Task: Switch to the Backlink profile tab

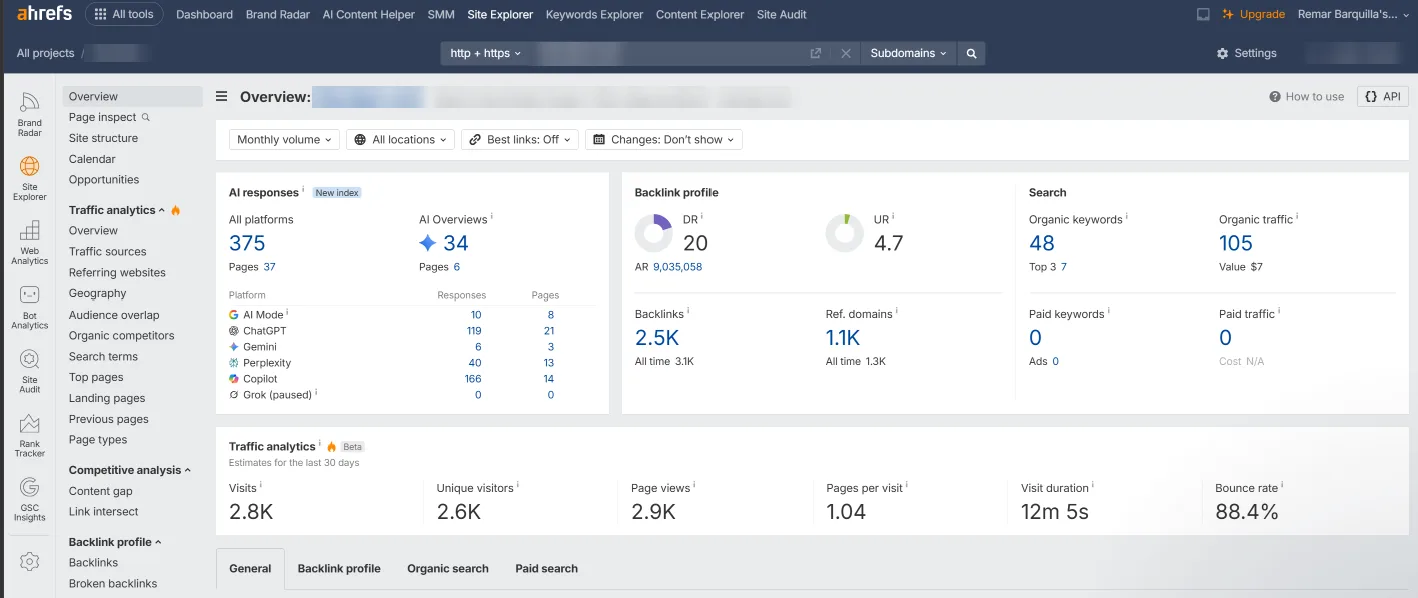Action: tap(339, 568)
